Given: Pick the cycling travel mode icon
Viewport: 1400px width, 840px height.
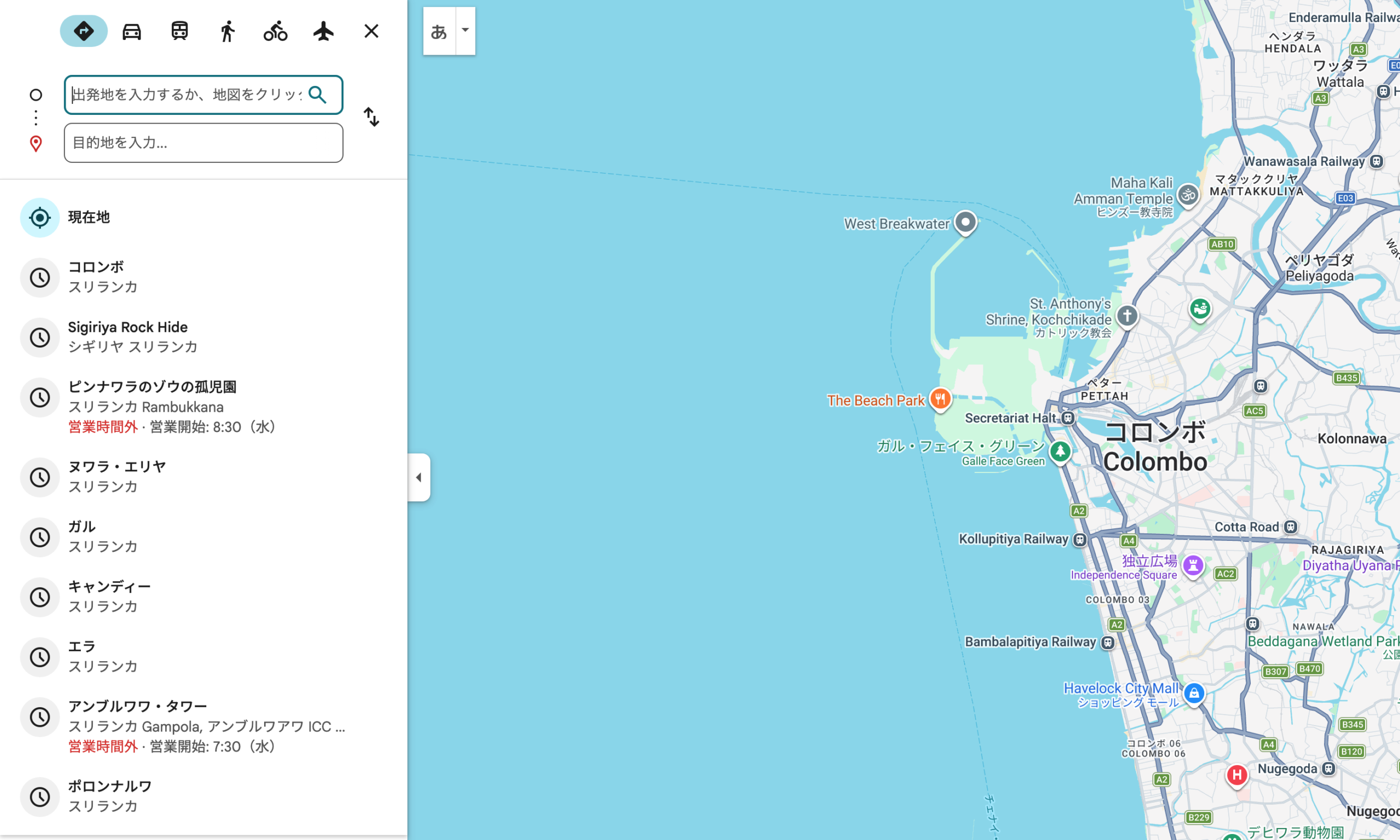Looking at the screenshot, I should [275, 31].
